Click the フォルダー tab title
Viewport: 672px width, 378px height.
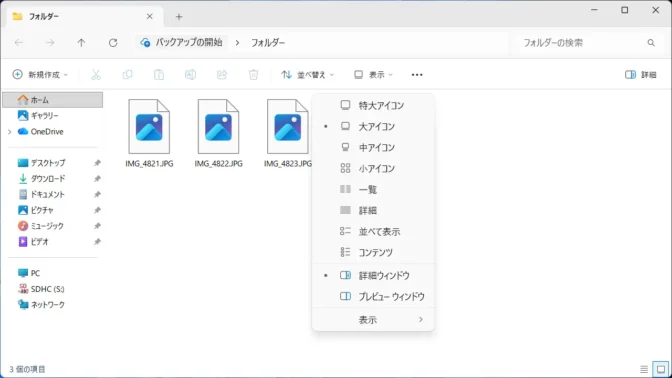click(44, 16)
